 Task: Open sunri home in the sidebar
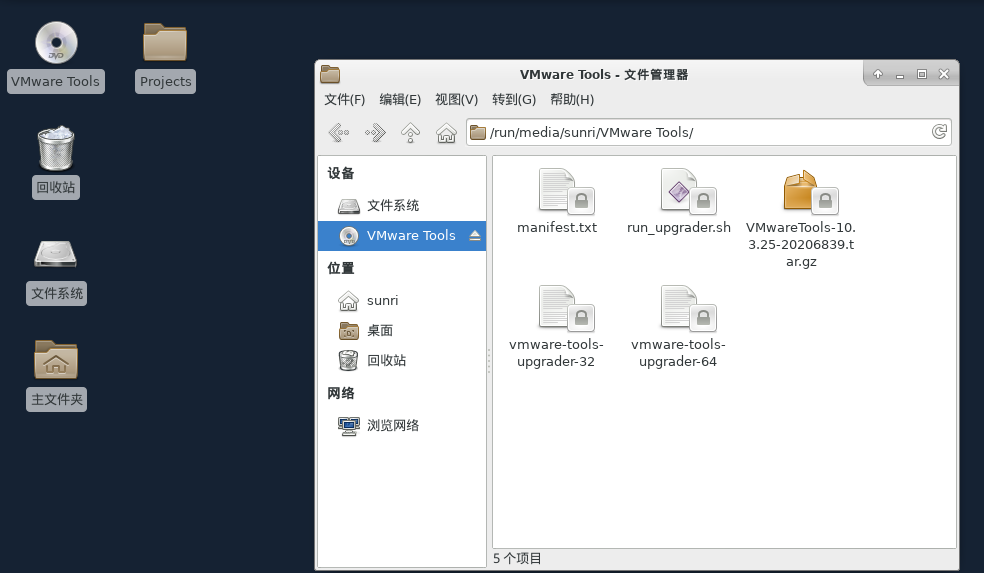(x=382, y=300)
